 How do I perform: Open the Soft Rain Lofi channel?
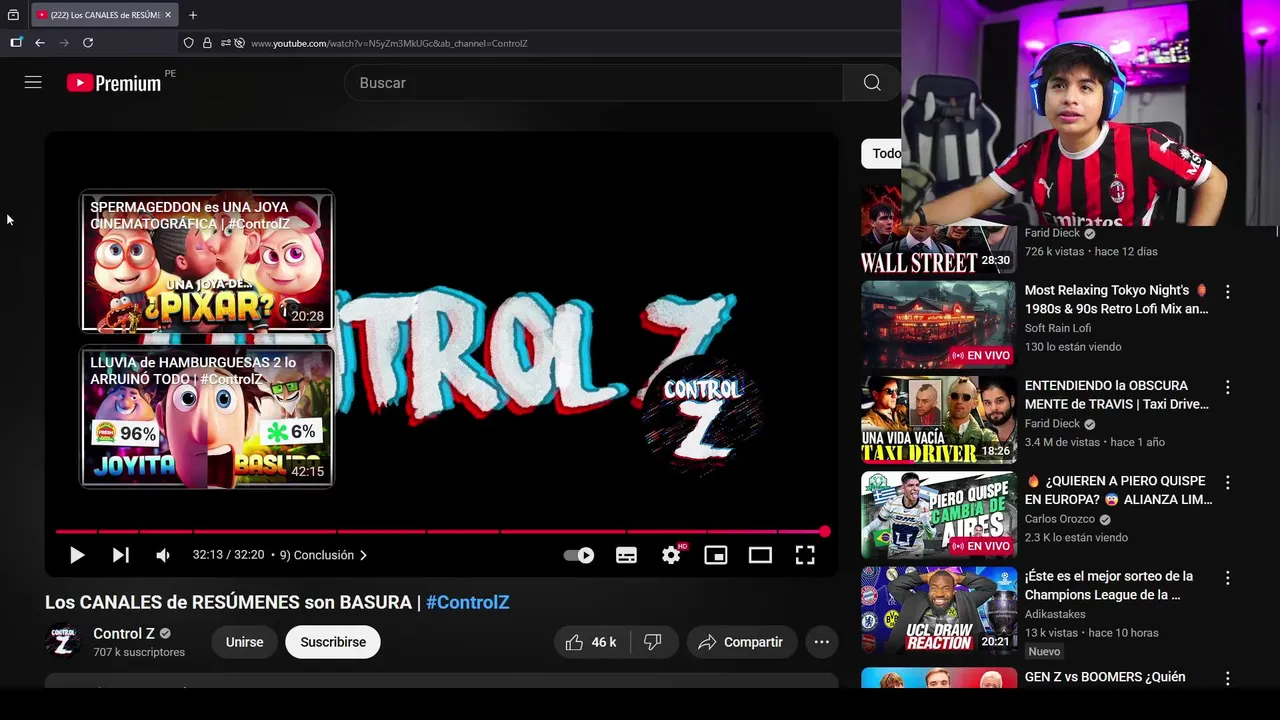click(x=1057, y=328)
